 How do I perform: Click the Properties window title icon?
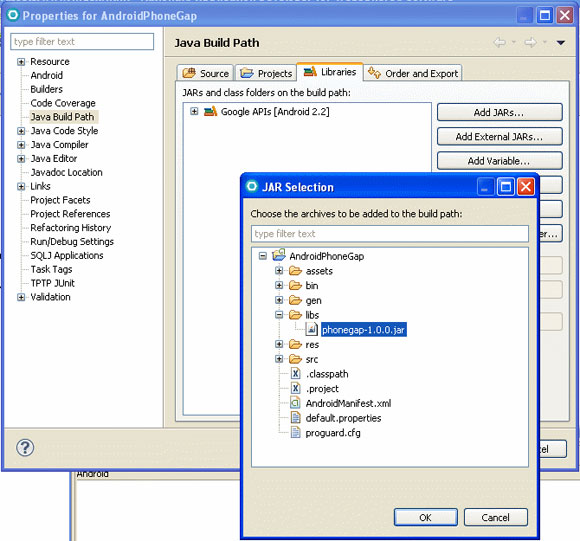point(13,15)
